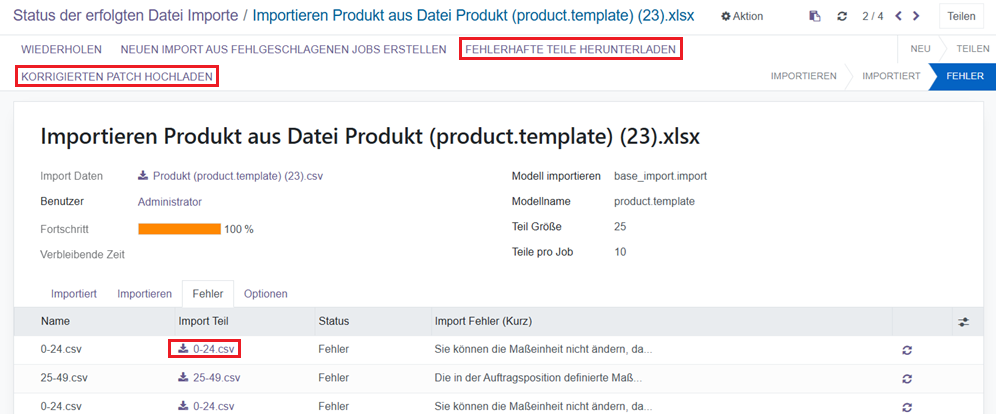Click the Wiederholen button
Image resolution: width=996 pixels, height=414 pixels.
tap(60, 49)
